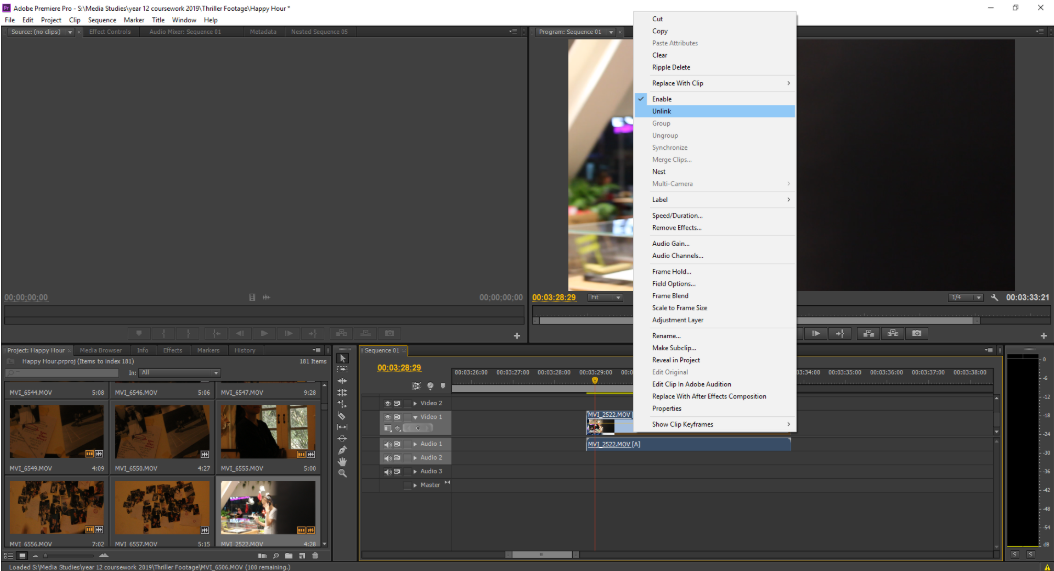Viewport: 1054px width, 571px height.
Task: Expand the Video 2 track
Action: [415, 404]
